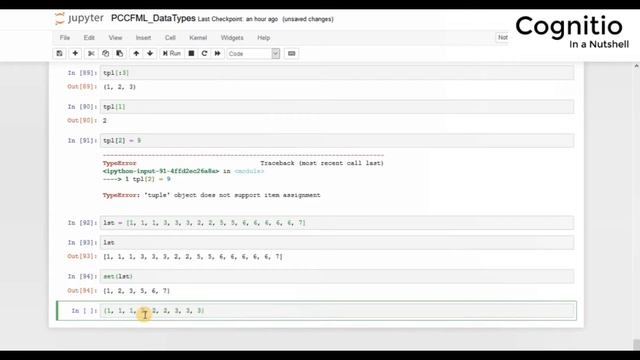Image resolution: width=640 pixels, height=360 pixels.
Task: Insert cell below with plus icon
Action: [x=75, y=53]
